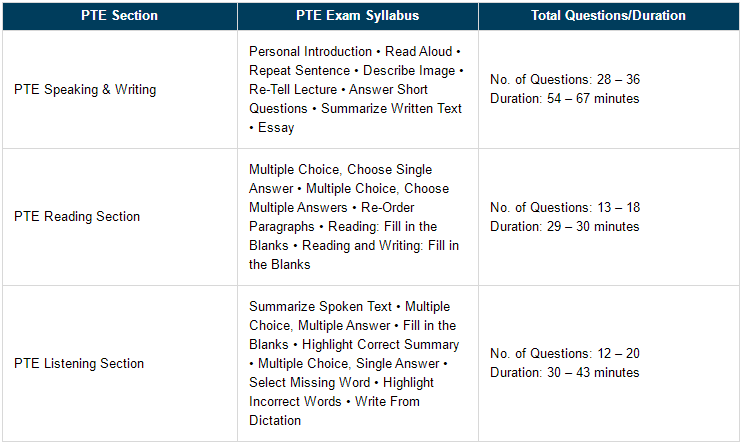
Task: Click Duration: 29 – 30 minutes
Action: 565,226
